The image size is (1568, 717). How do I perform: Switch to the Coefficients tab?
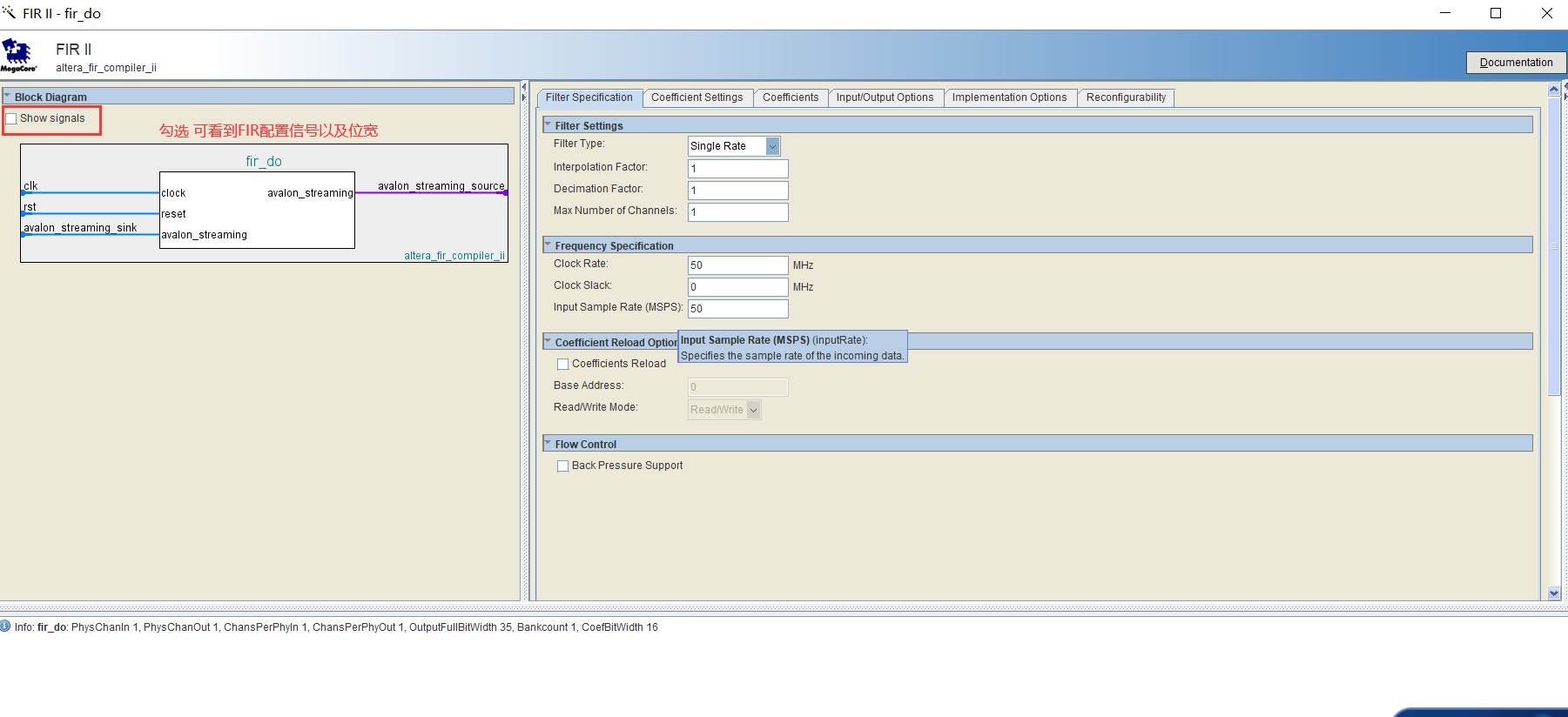pos(791,97)
